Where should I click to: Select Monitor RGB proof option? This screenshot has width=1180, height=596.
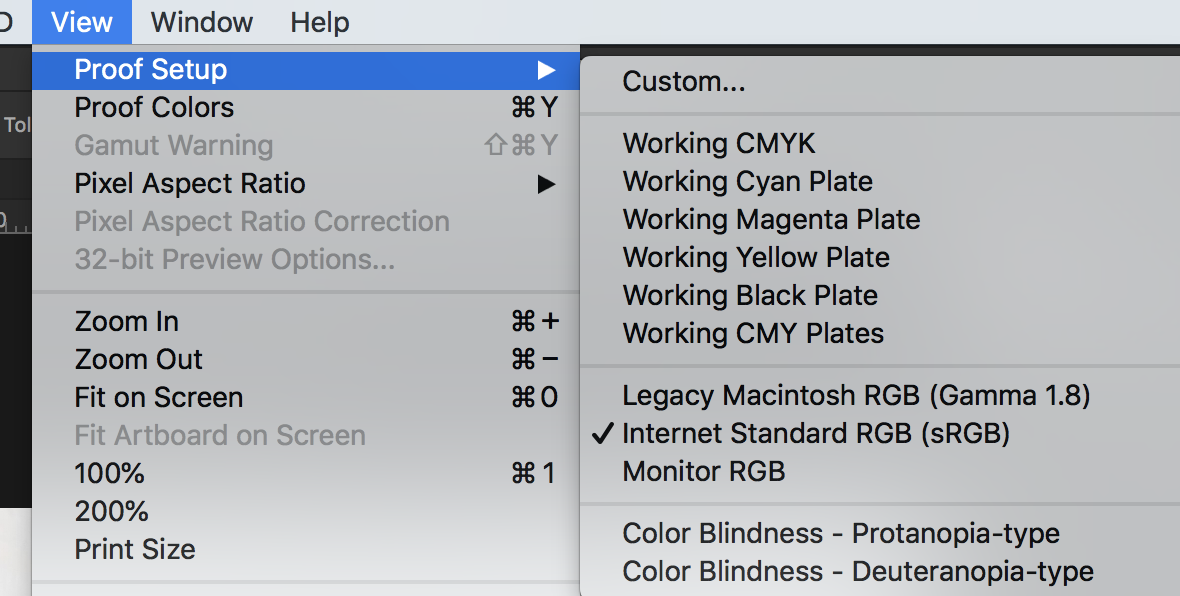tap(703, 472)
